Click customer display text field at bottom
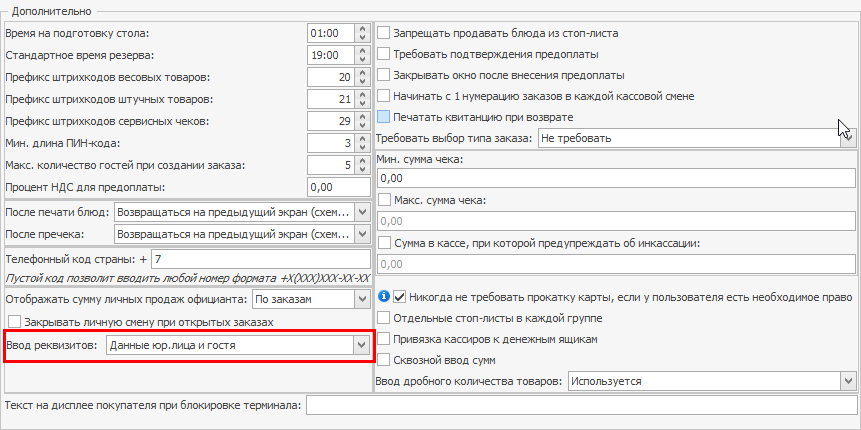 [580, 406]
